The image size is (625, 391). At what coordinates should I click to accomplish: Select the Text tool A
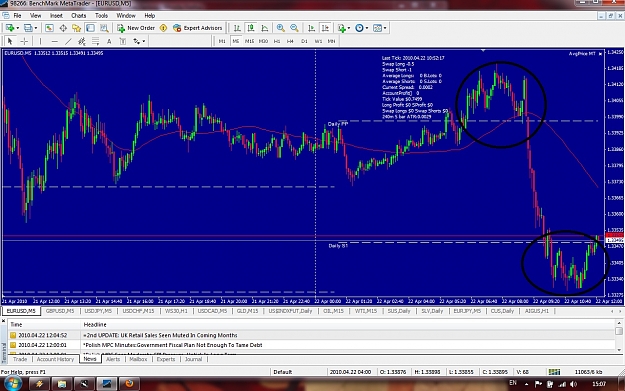(x=109, y=41)
